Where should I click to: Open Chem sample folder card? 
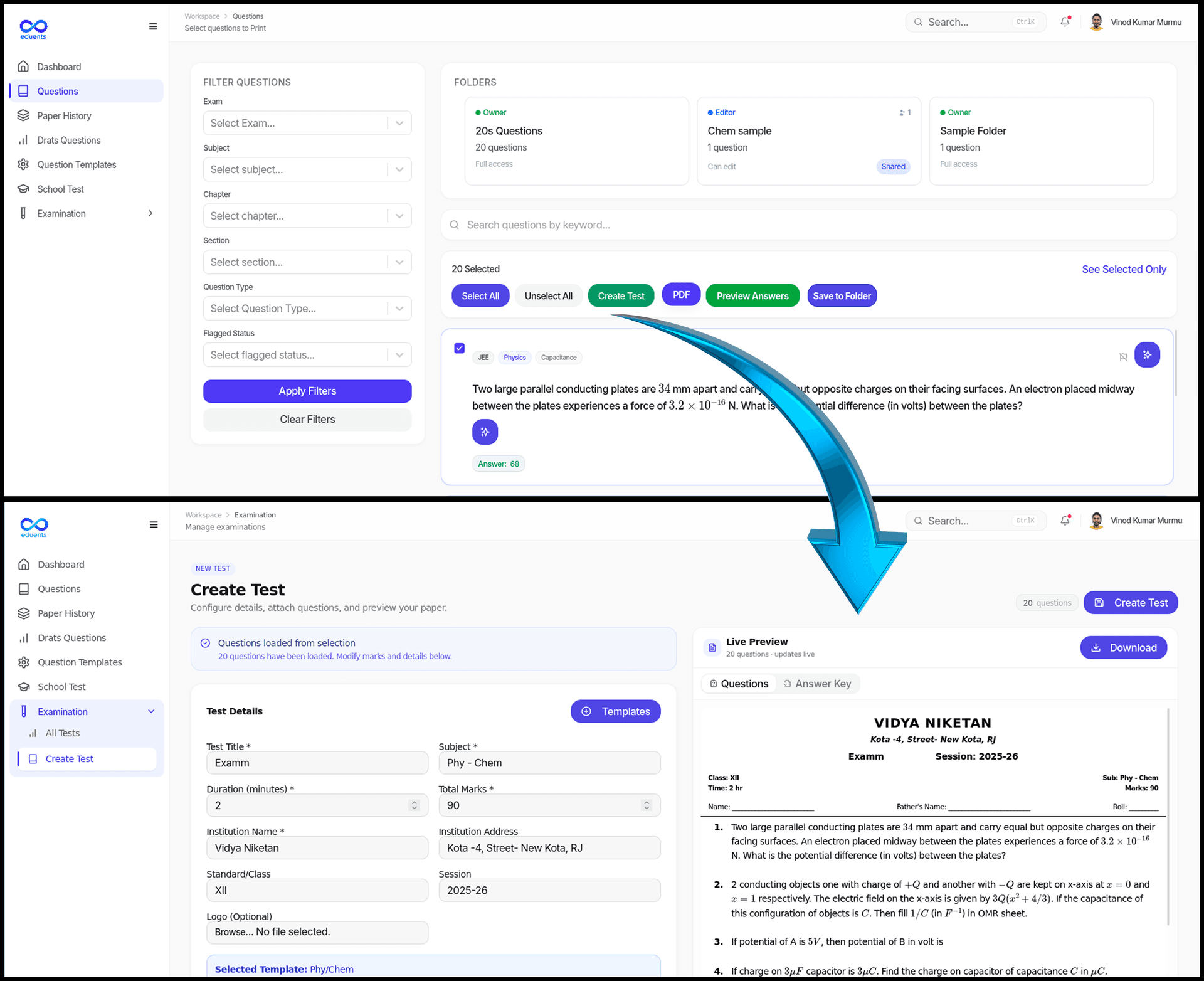coord(809,141)
